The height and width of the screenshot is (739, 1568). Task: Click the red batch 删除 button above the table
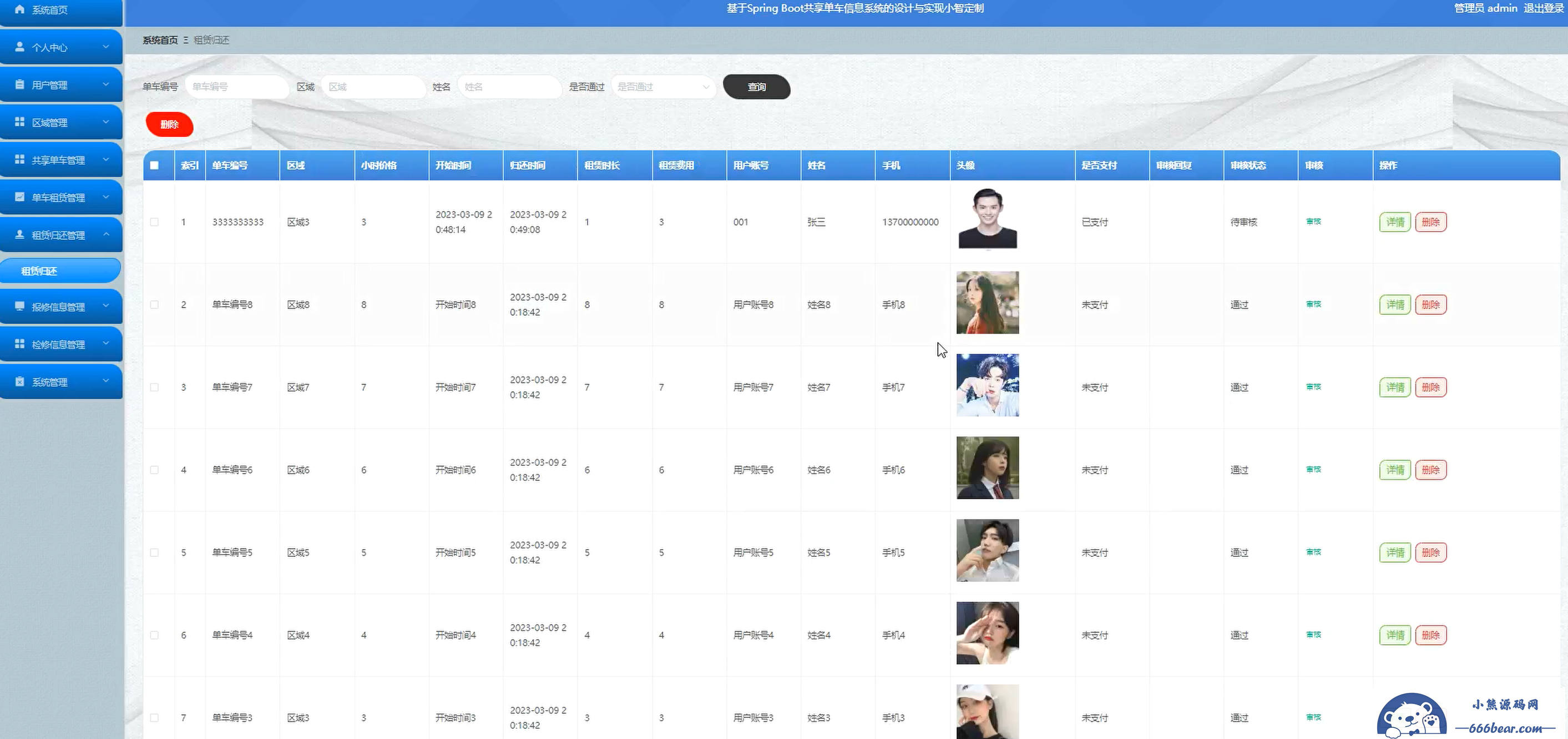point(170,125)
